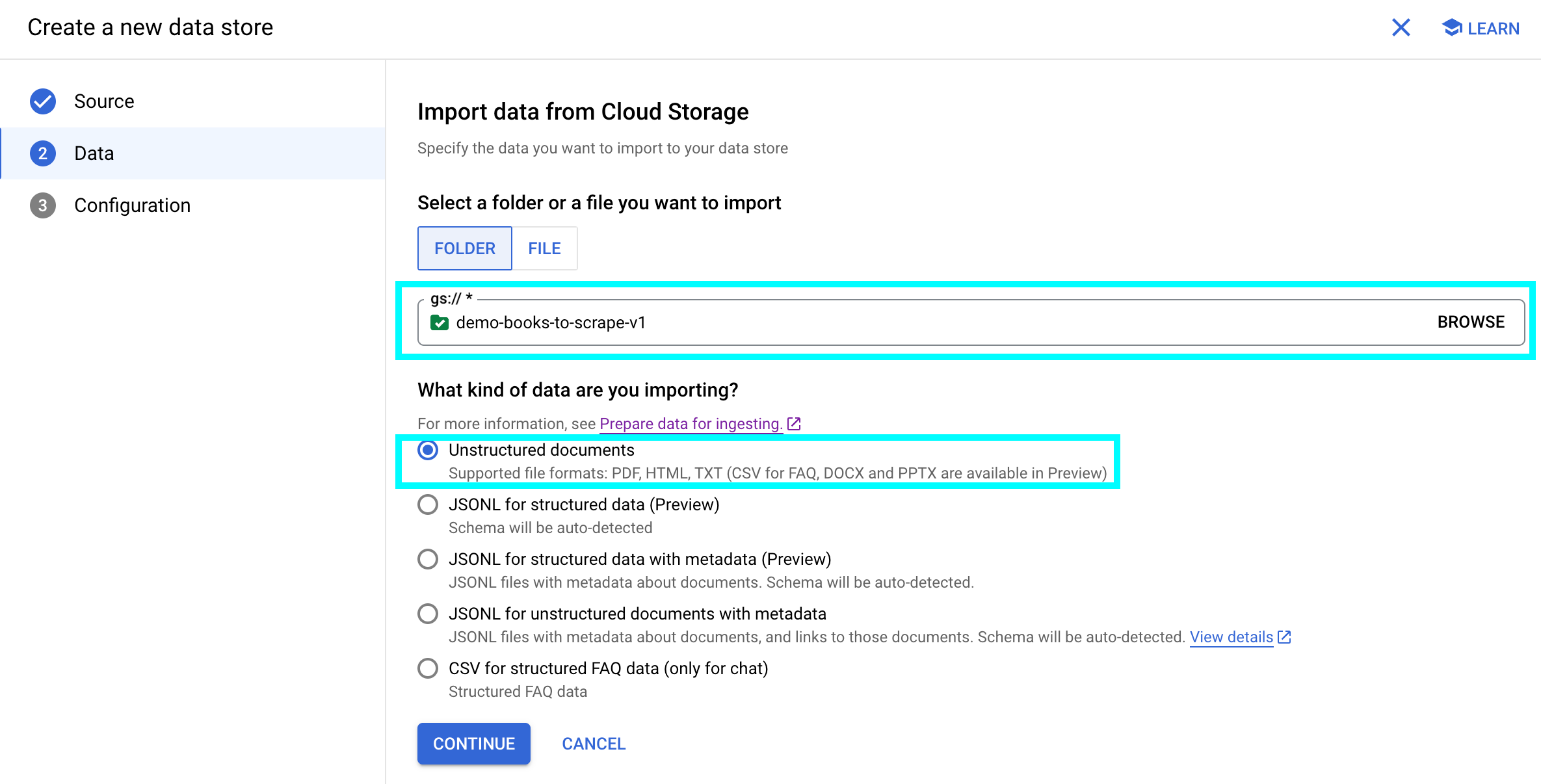Screen dimensions: 1541x784
Task: Choose JSONL for structured data with metadata
Action: 428,559
